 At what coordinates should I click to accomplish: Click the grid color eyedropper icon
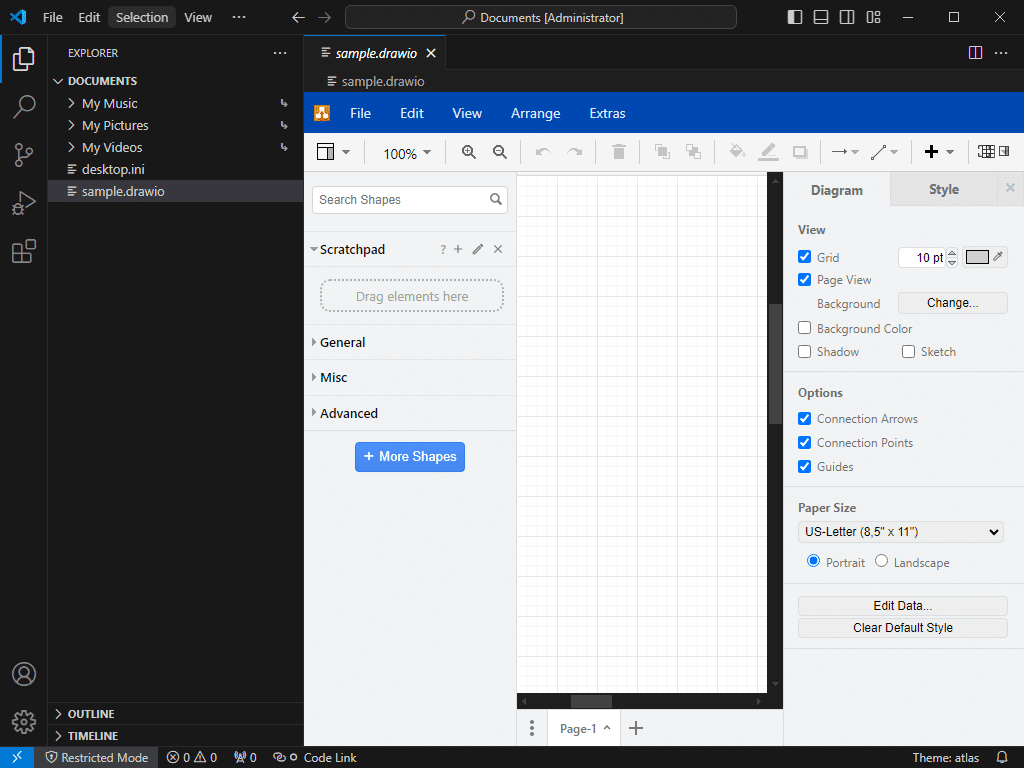pyautogui.click(x=998, y=257)
